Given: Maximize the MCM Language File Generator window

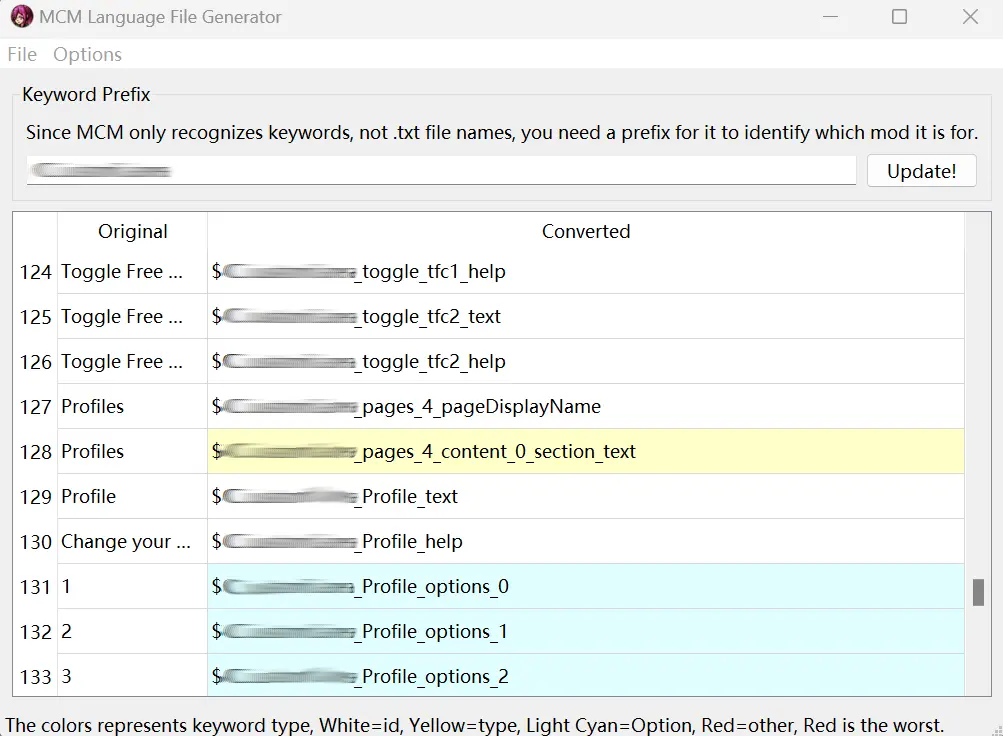Looking at the screenshot, I should (899, 17).
